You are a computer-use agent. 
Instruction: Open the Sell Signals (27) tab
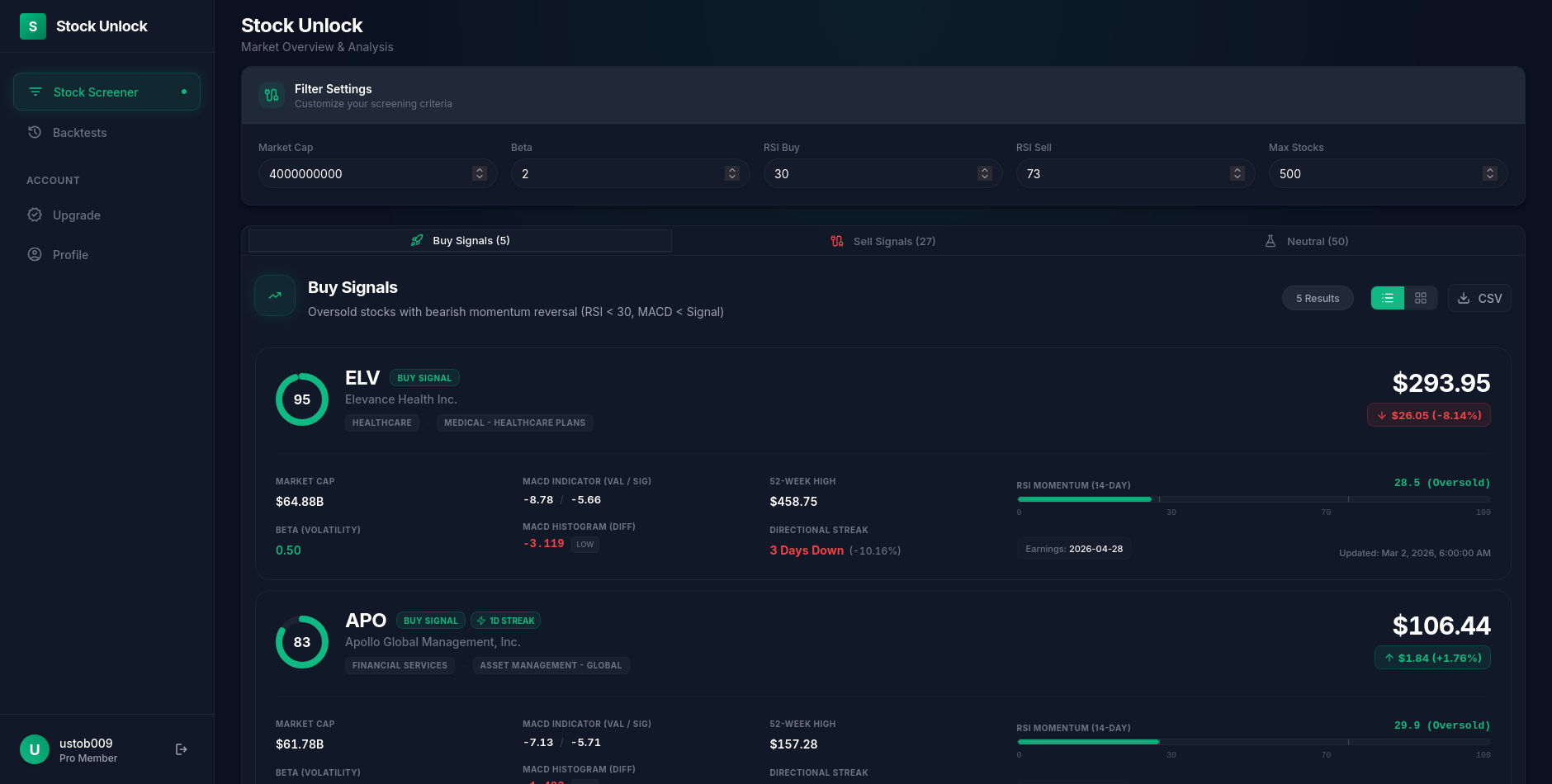883,241
